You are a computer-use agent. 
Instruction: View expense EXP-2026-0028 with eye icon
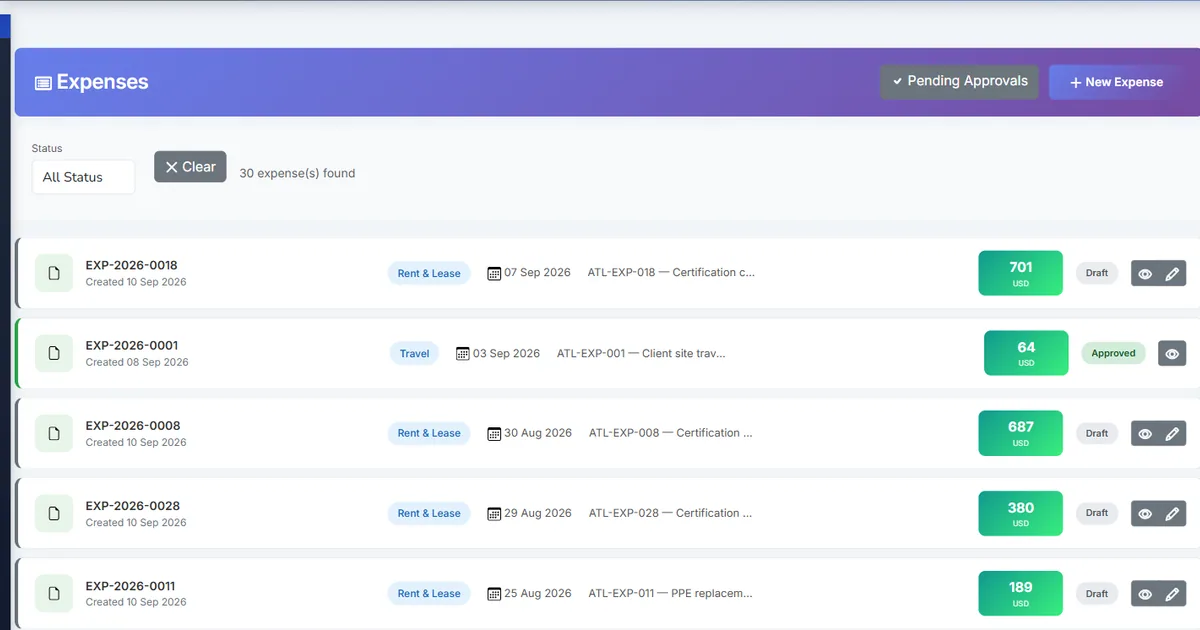point(1145,513)
